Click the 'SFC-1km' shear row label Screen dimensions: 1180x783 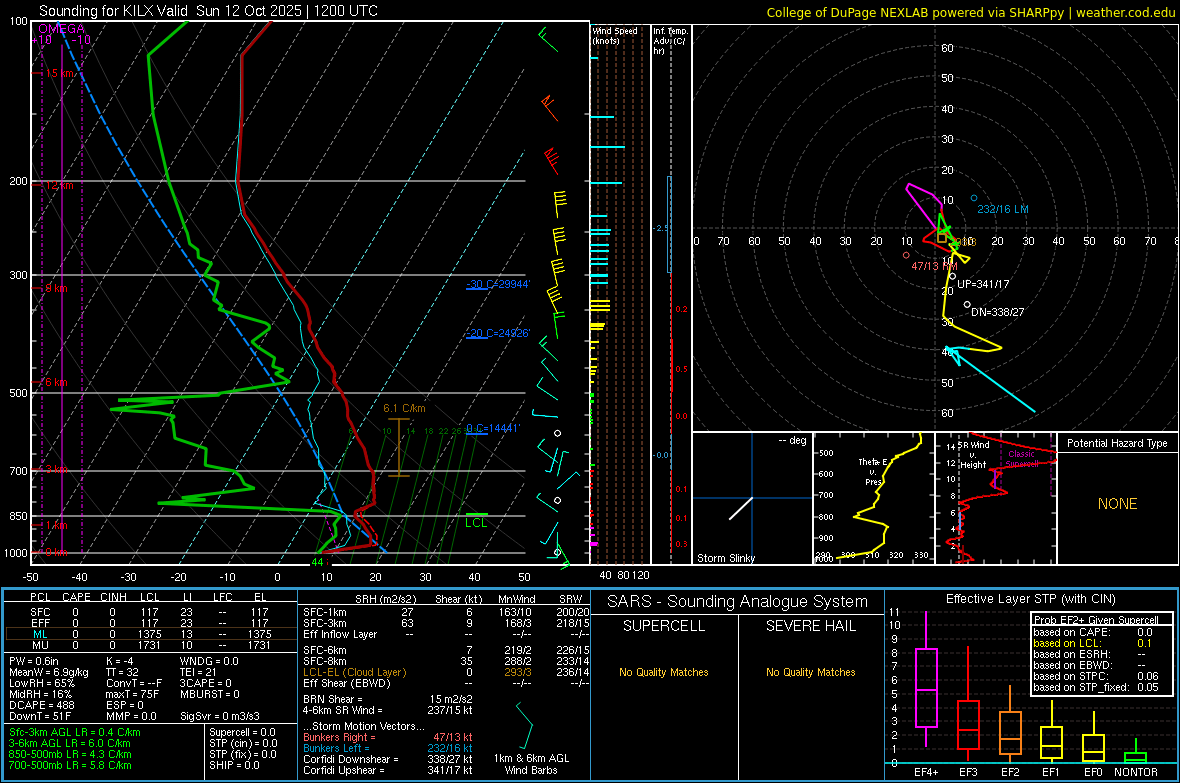pyautogui.click(x=324, y=612)
